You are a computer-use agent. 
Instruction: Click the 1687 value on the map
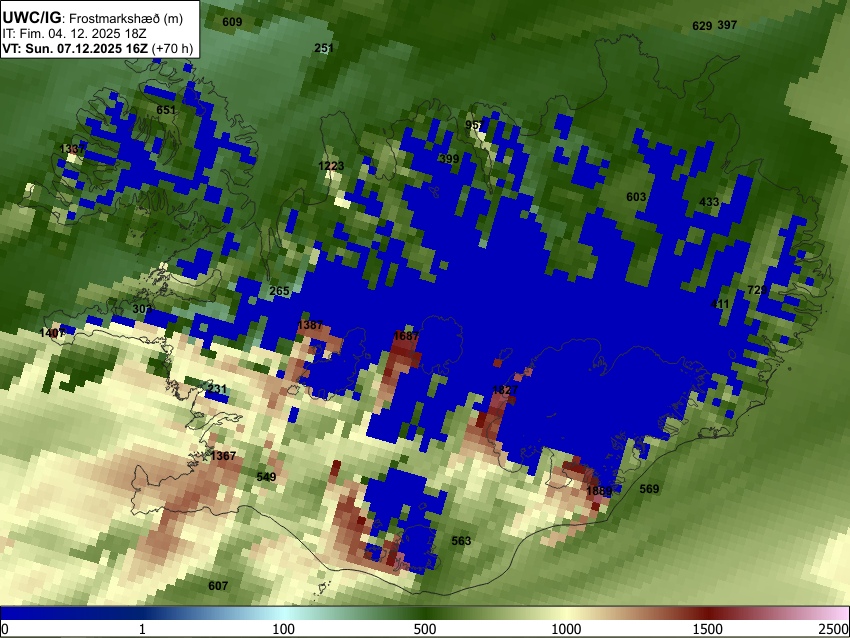click(406, 336)
